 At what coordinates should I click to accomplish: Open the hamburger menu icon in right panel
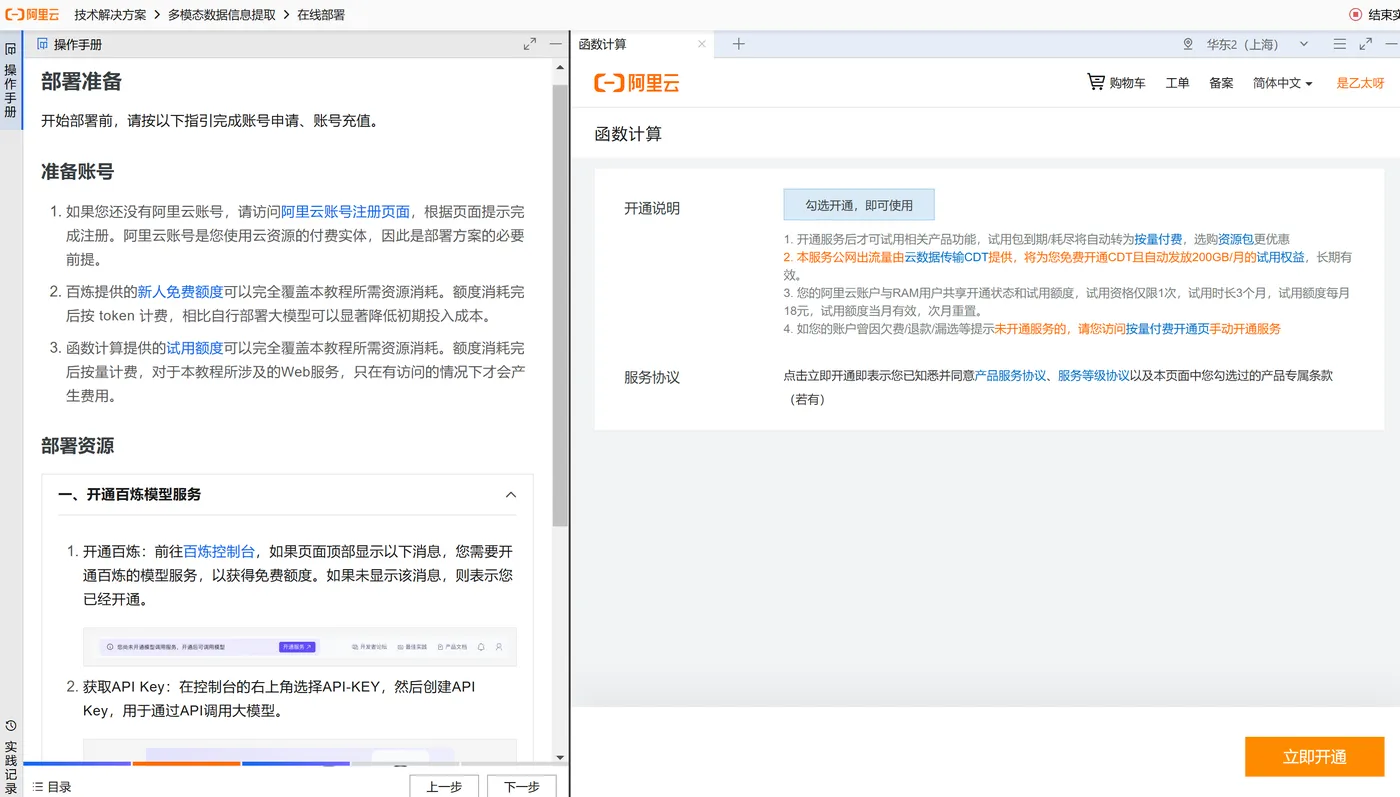click(1340, 44)
